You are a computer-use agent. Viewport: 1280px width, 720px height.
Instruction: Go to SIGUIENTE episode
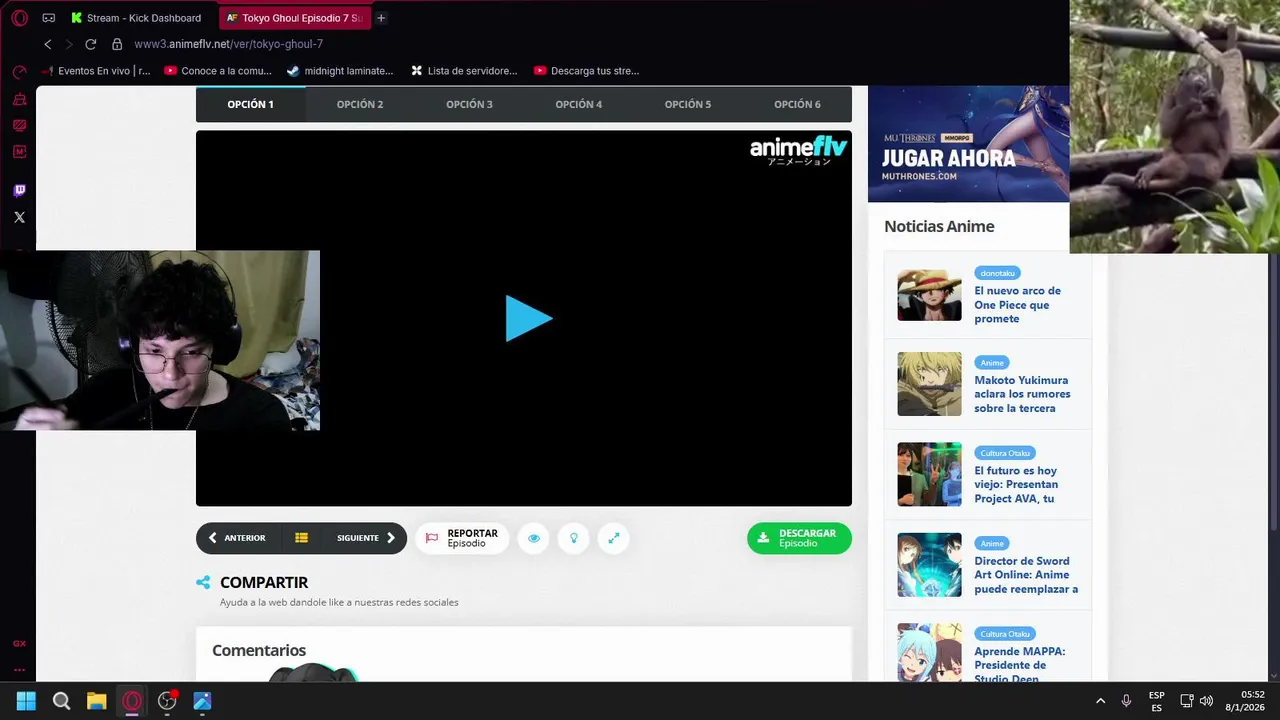click(x=366, y=538)
